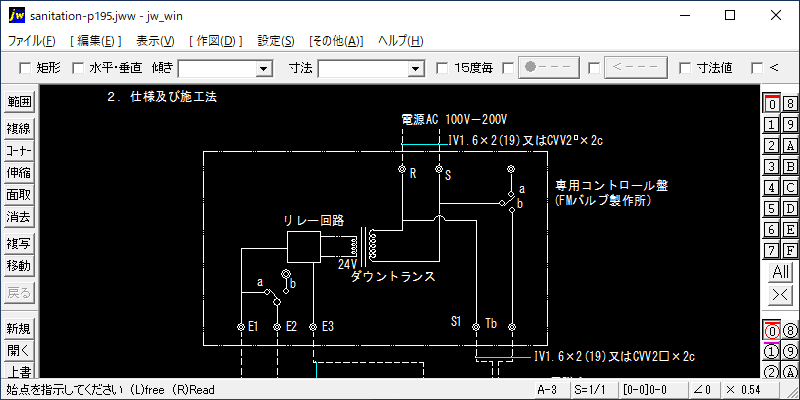Select layer 0 square button
The image size is (800, 400).
click(772, 104)
